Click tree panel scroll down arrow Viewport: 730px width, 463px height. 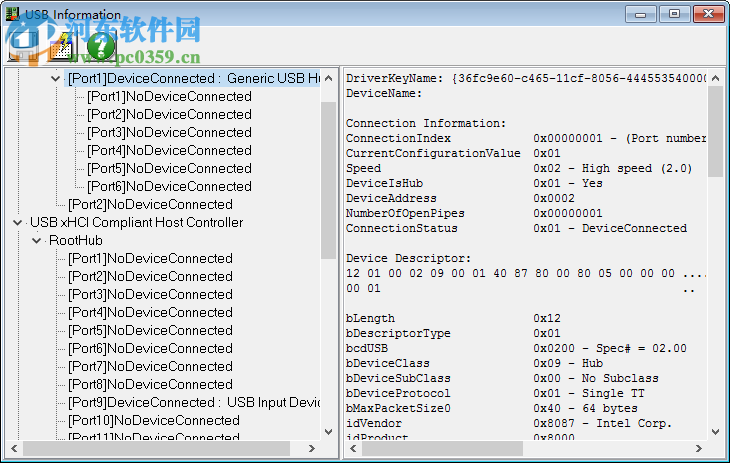click(x=329, y=432)
